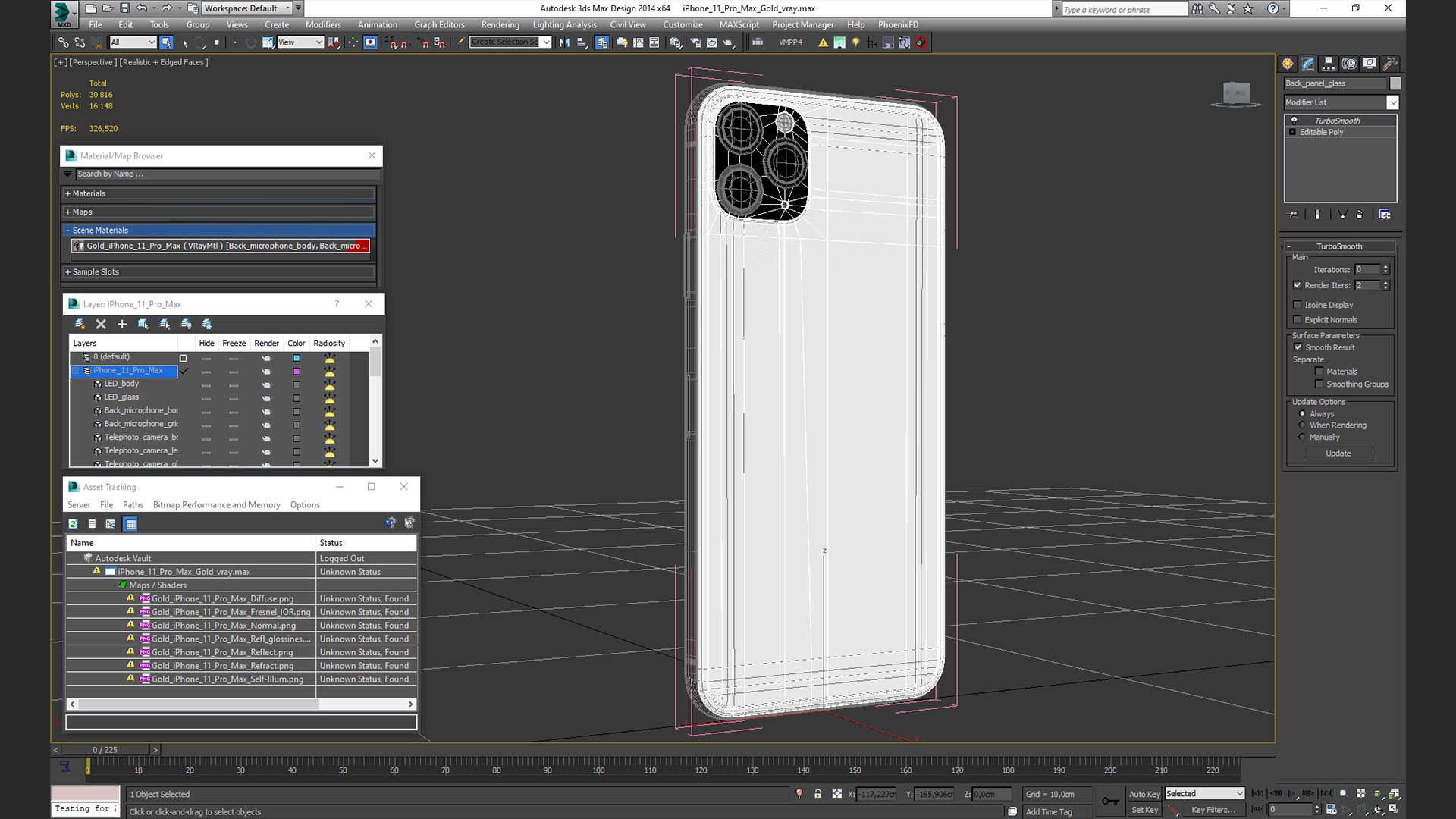Open Paths menu in Asset Tracking
This screenshot has width=1456, height=819.
[133, 505]
